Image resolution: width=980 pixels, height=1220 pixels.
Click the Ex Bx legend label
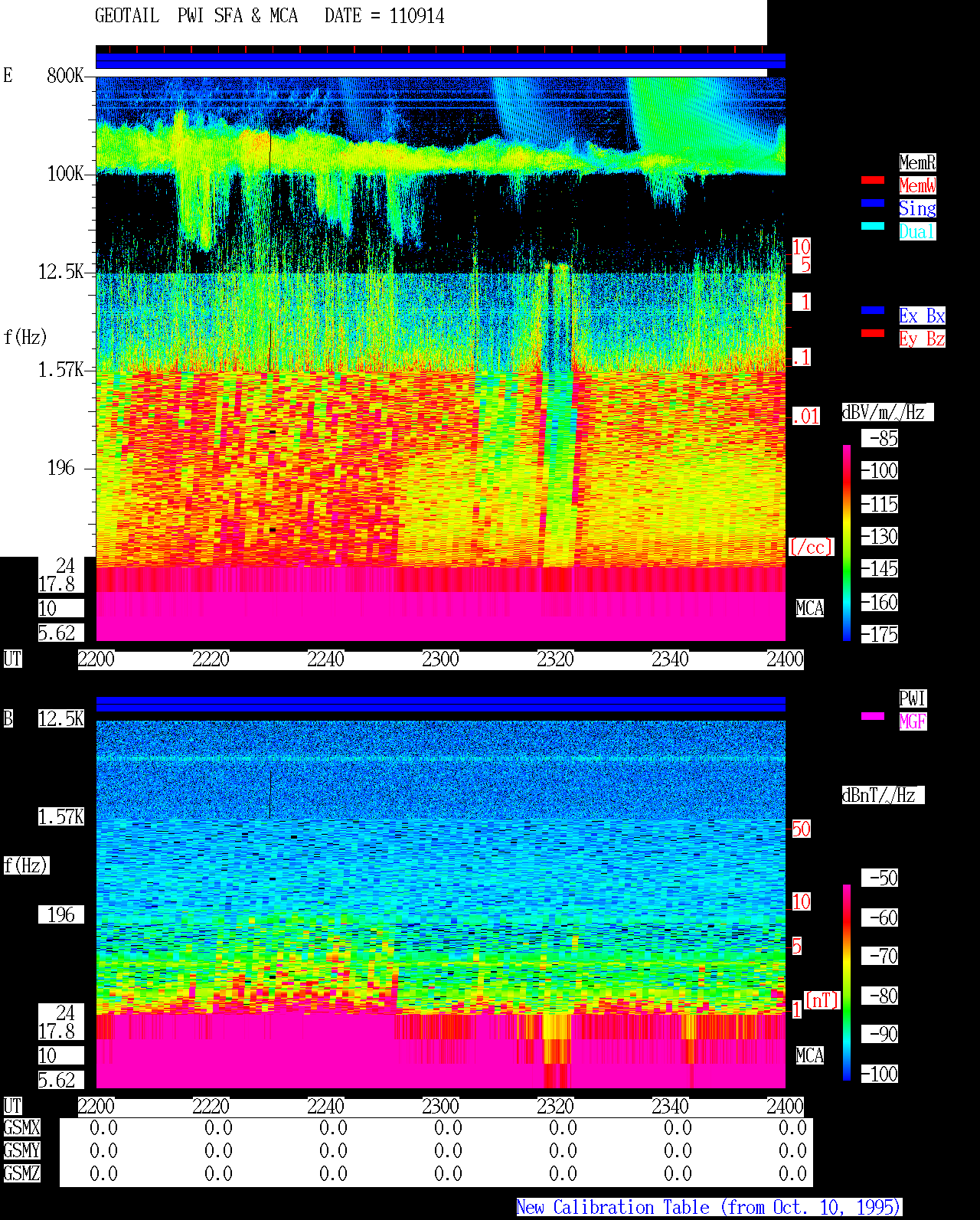(x=922, y=316)
